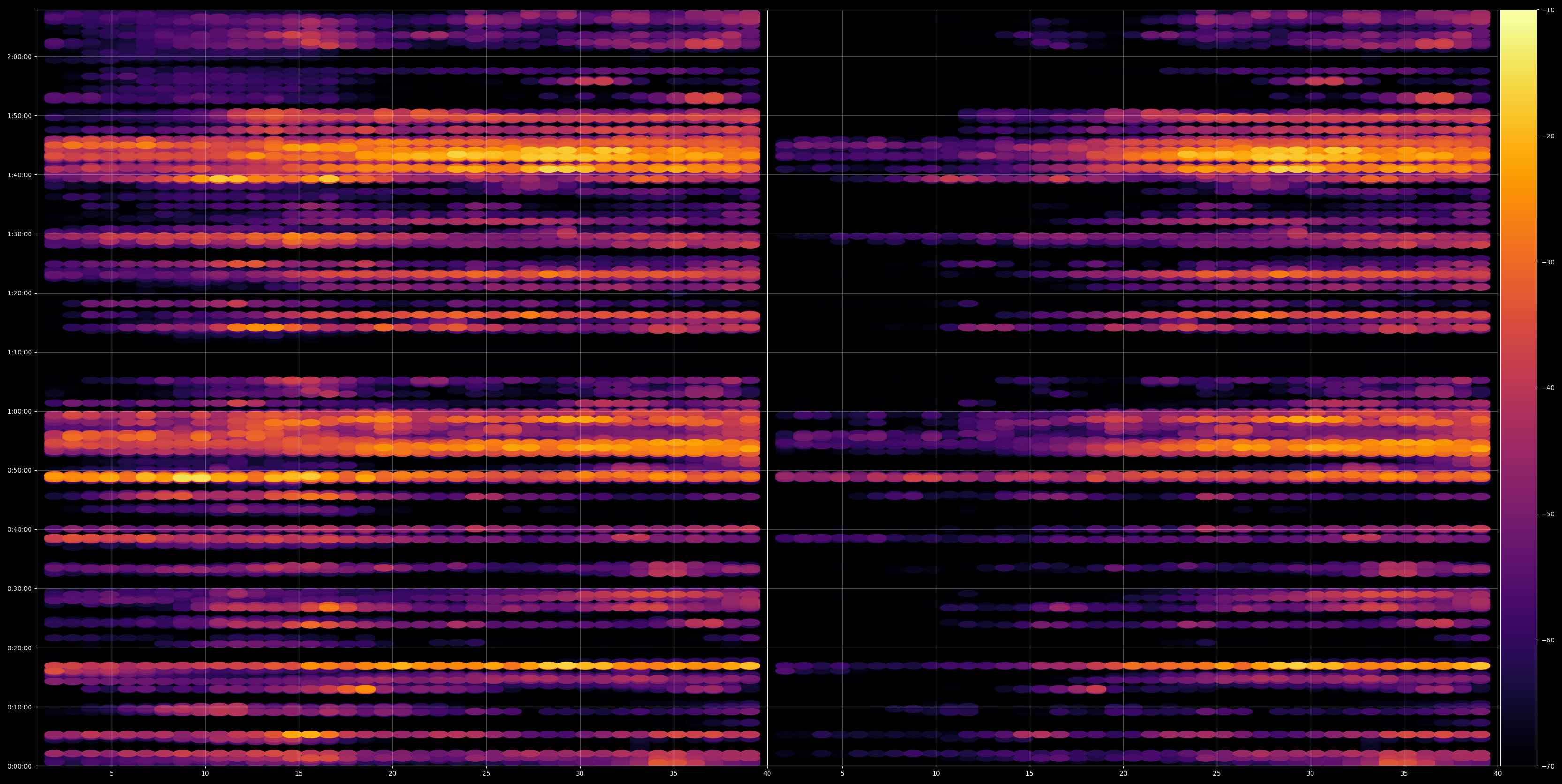Click the 0:50:00 y-axis tick label
This screenshot has width=1562, height=784.
(19, 470)
